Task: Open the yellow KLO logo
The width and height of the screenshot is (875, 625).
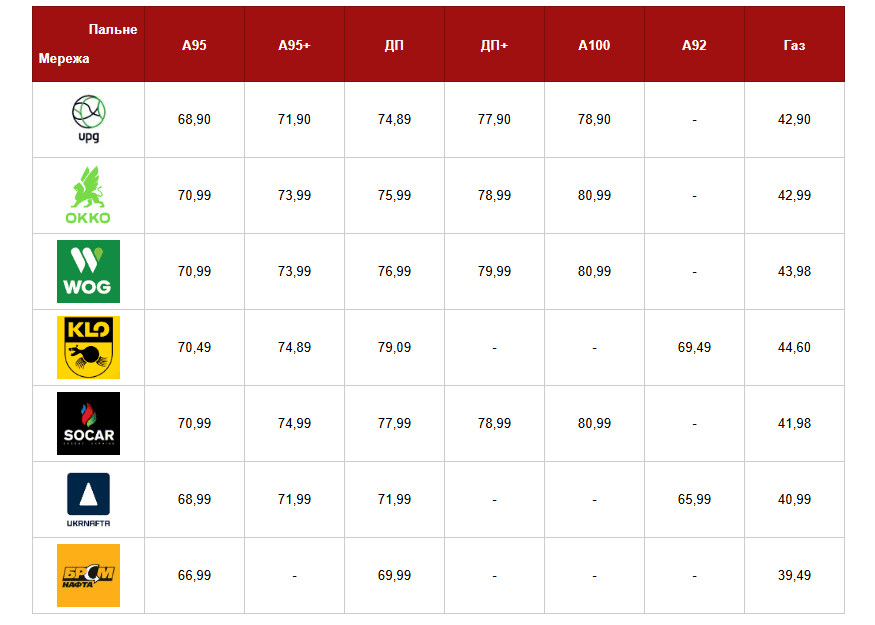Action: pos(88,347)
